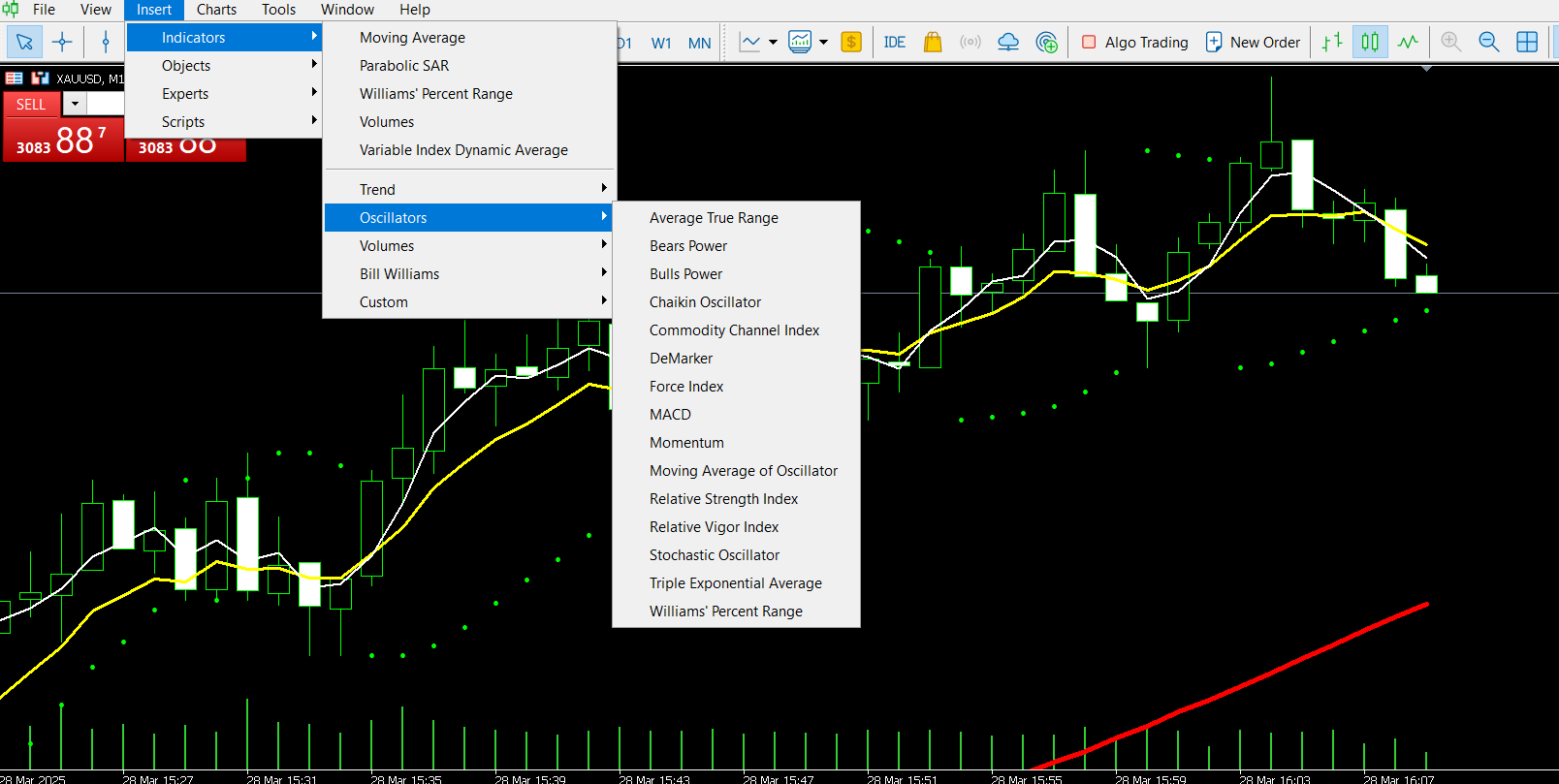Select W1 weekly timeframe
This screenshot has height=784, width=1559.
(661, 43)
